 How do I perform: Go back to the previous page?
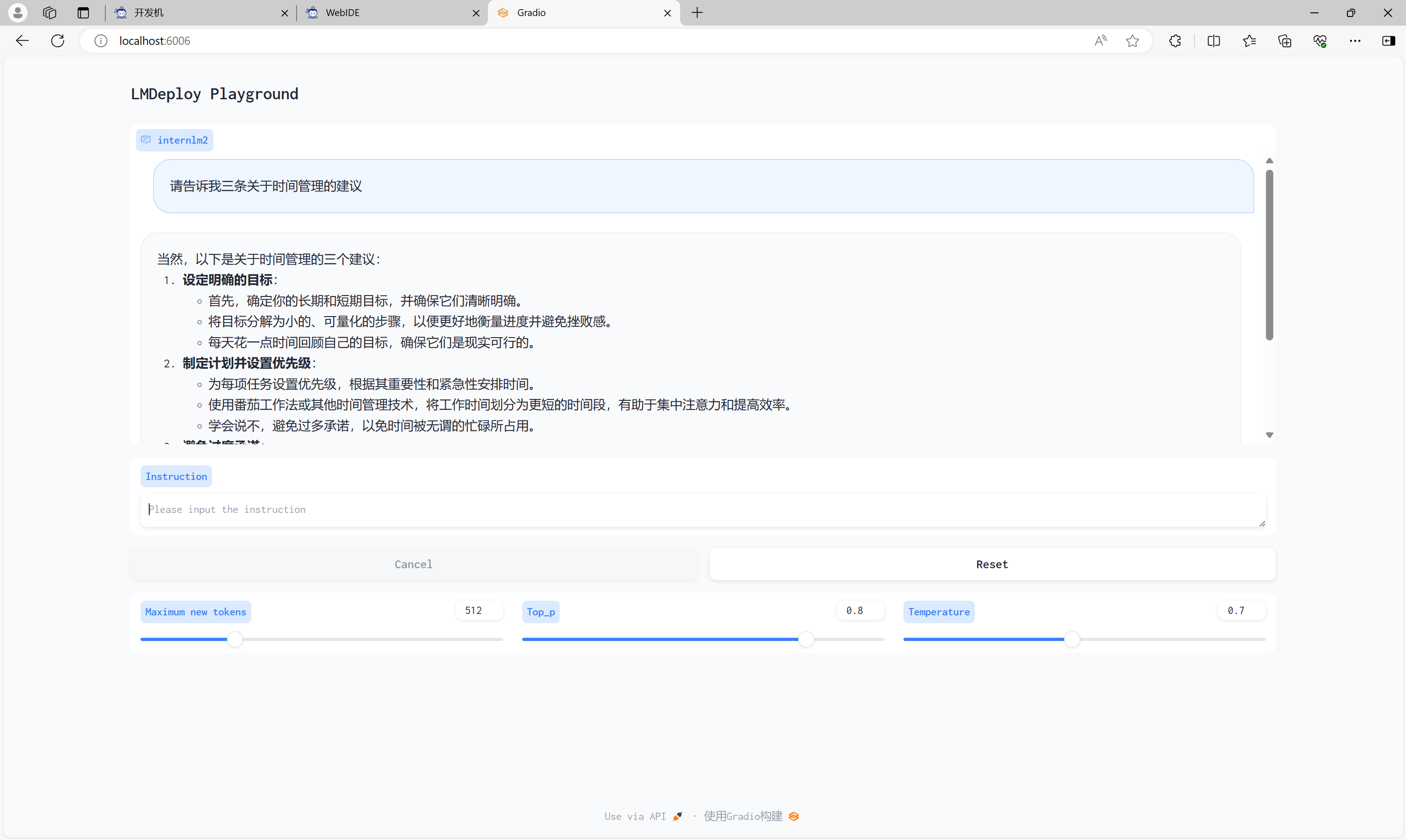[x=22, y=41]
